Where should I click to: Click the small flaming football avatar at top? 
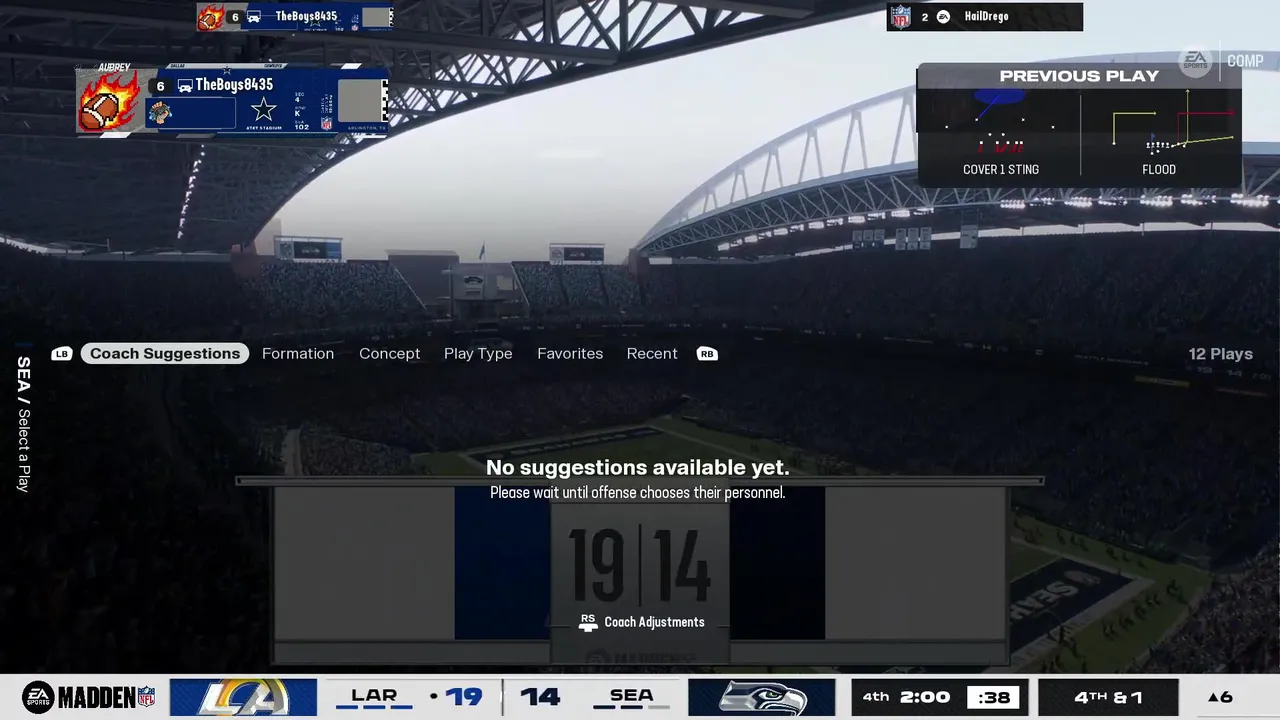click(x=211, y=17)
